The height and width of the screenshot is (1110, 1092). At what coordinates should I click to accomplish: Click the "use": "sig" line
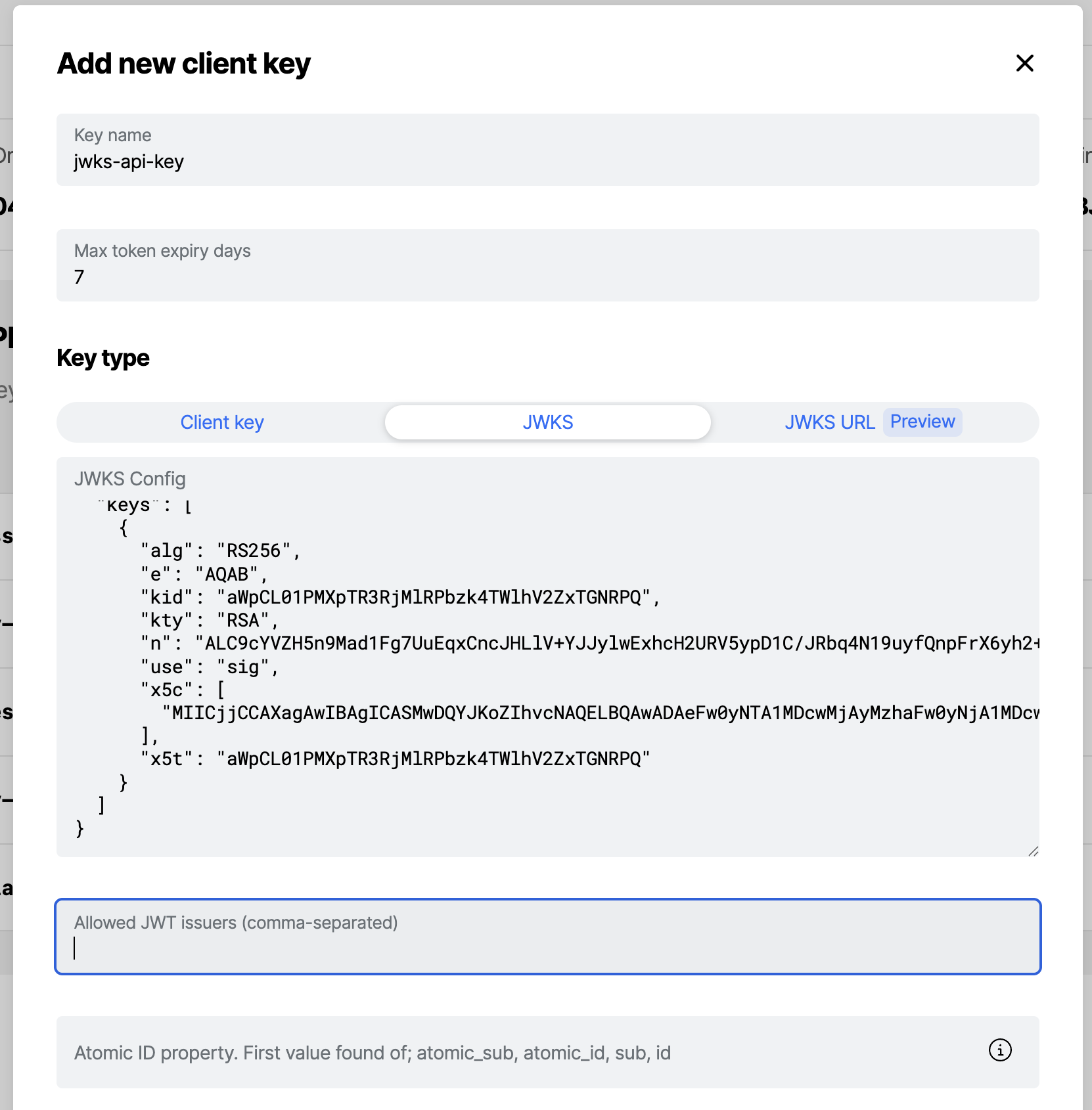[x=210, y=667]
